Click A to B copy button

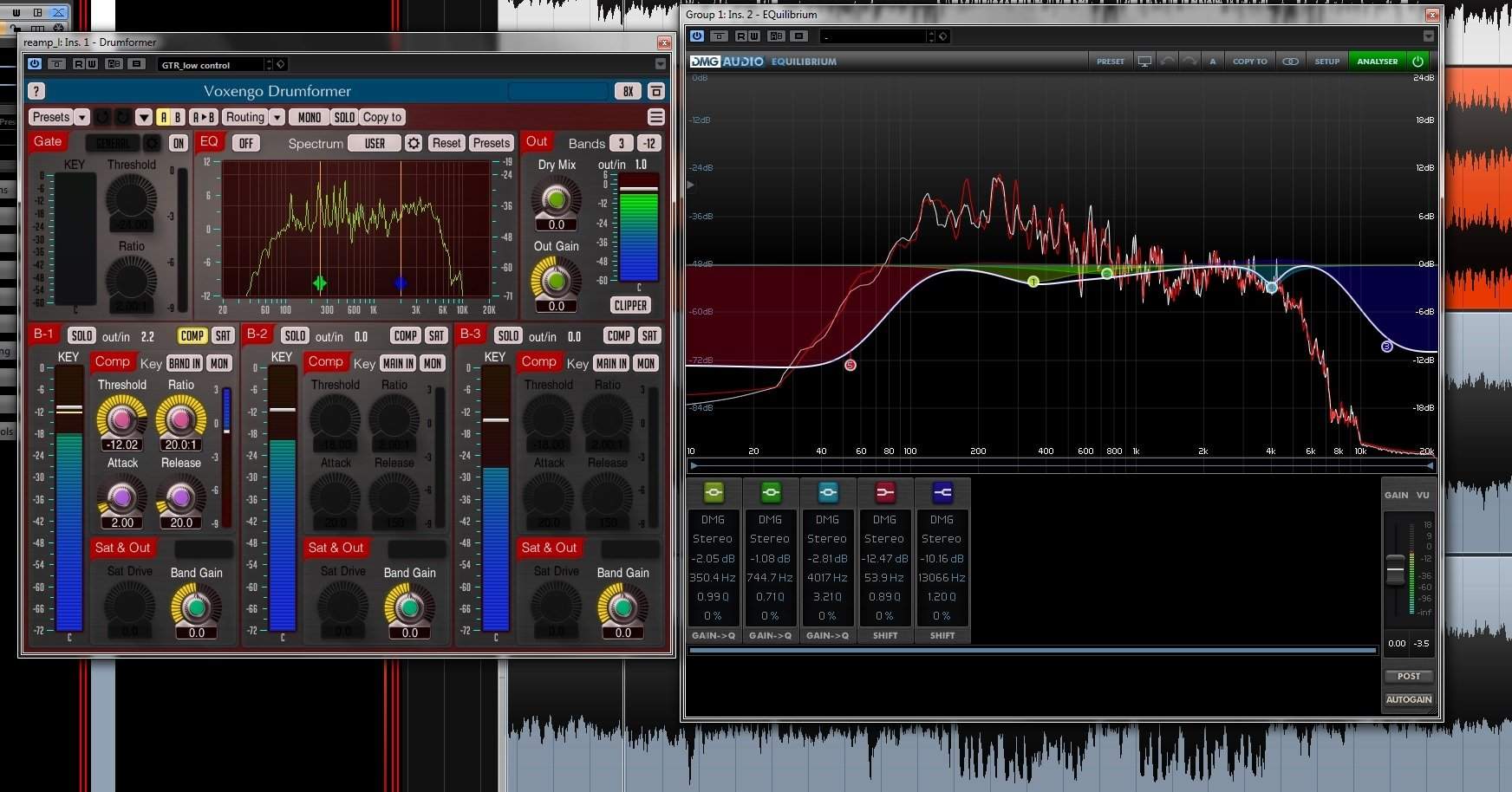203,117
